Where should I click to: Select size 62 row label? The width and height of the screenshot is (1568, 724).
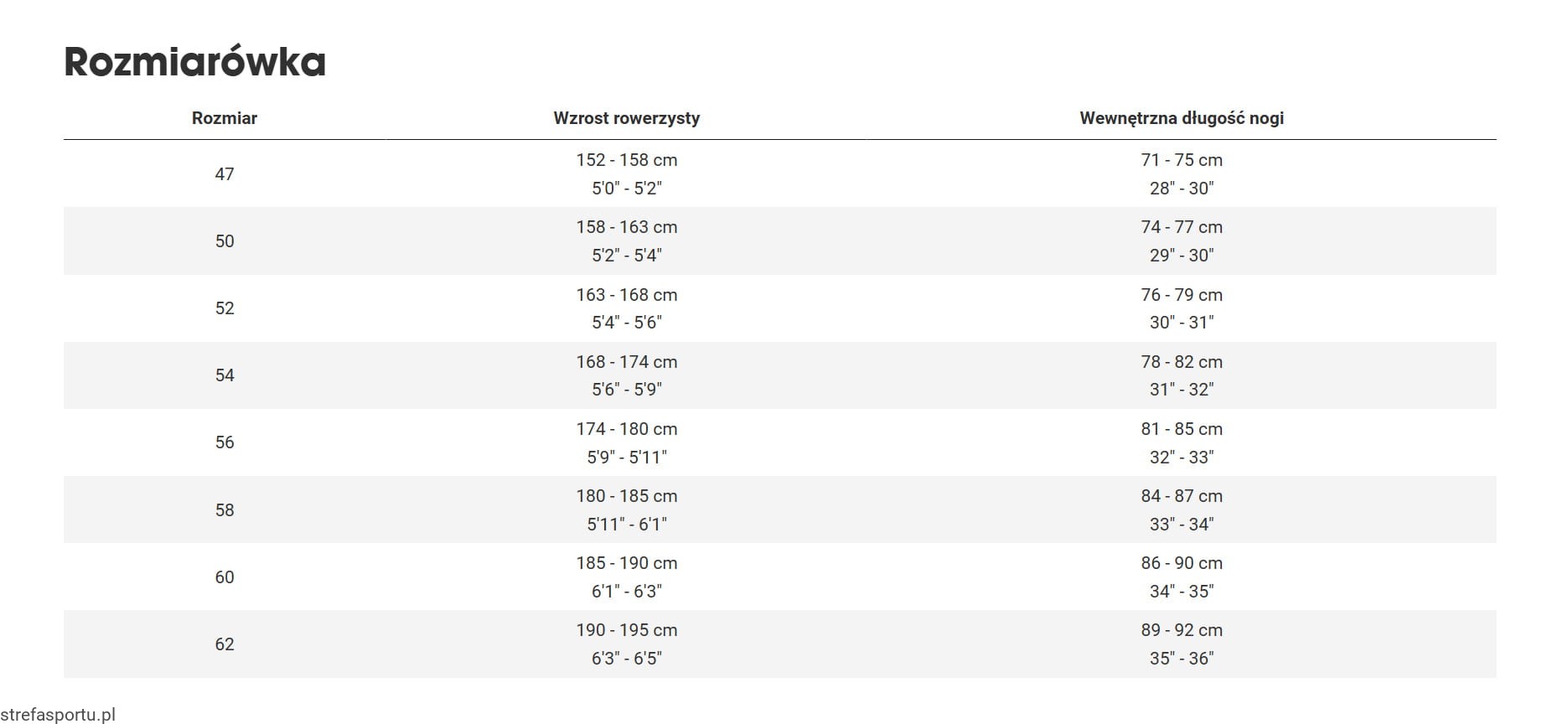click(225, 644)
